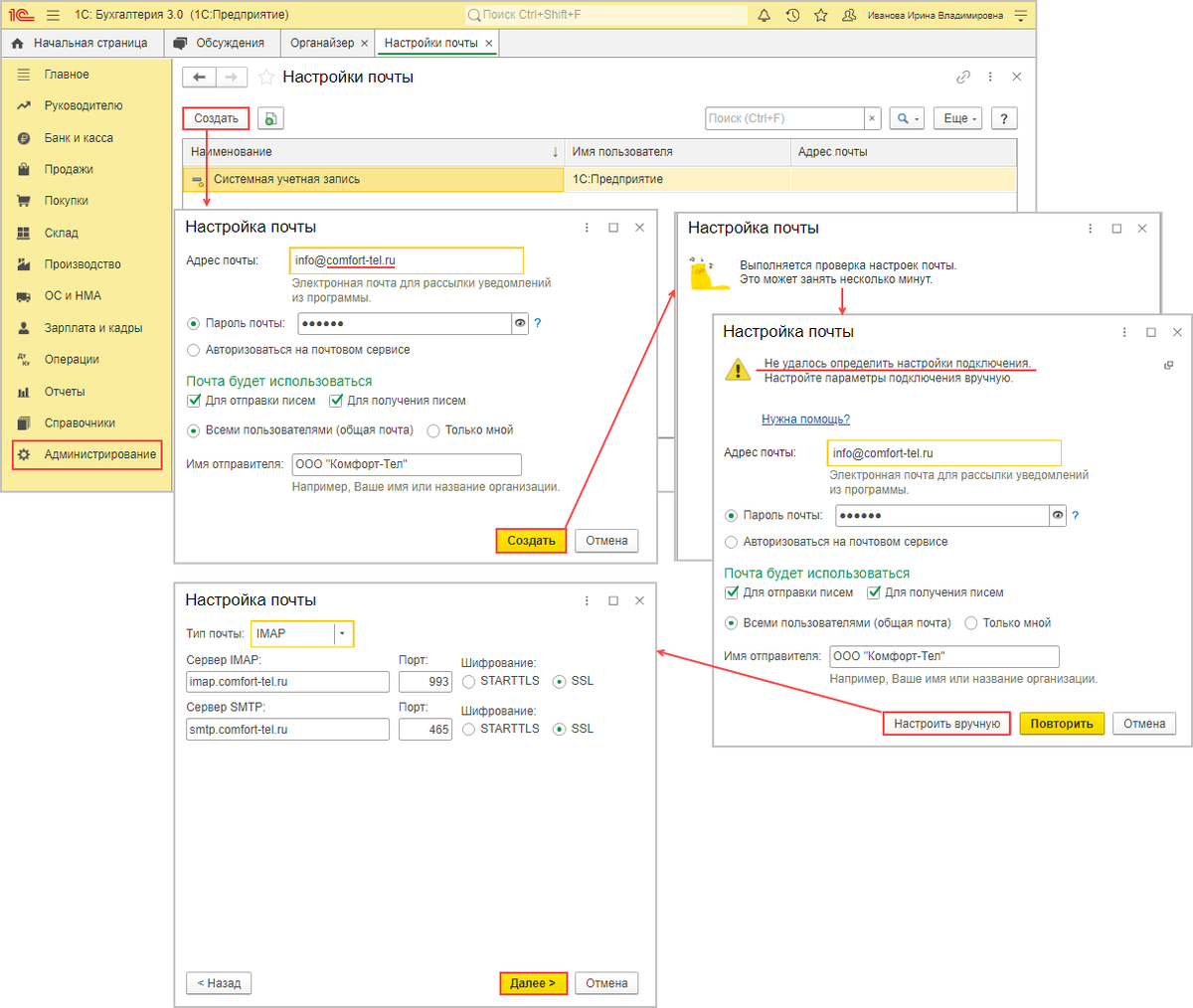Open search magnifier dropdown button
Viewport: 1193px width, 1008px height.
pyautogui.click(x=907, y=118)
